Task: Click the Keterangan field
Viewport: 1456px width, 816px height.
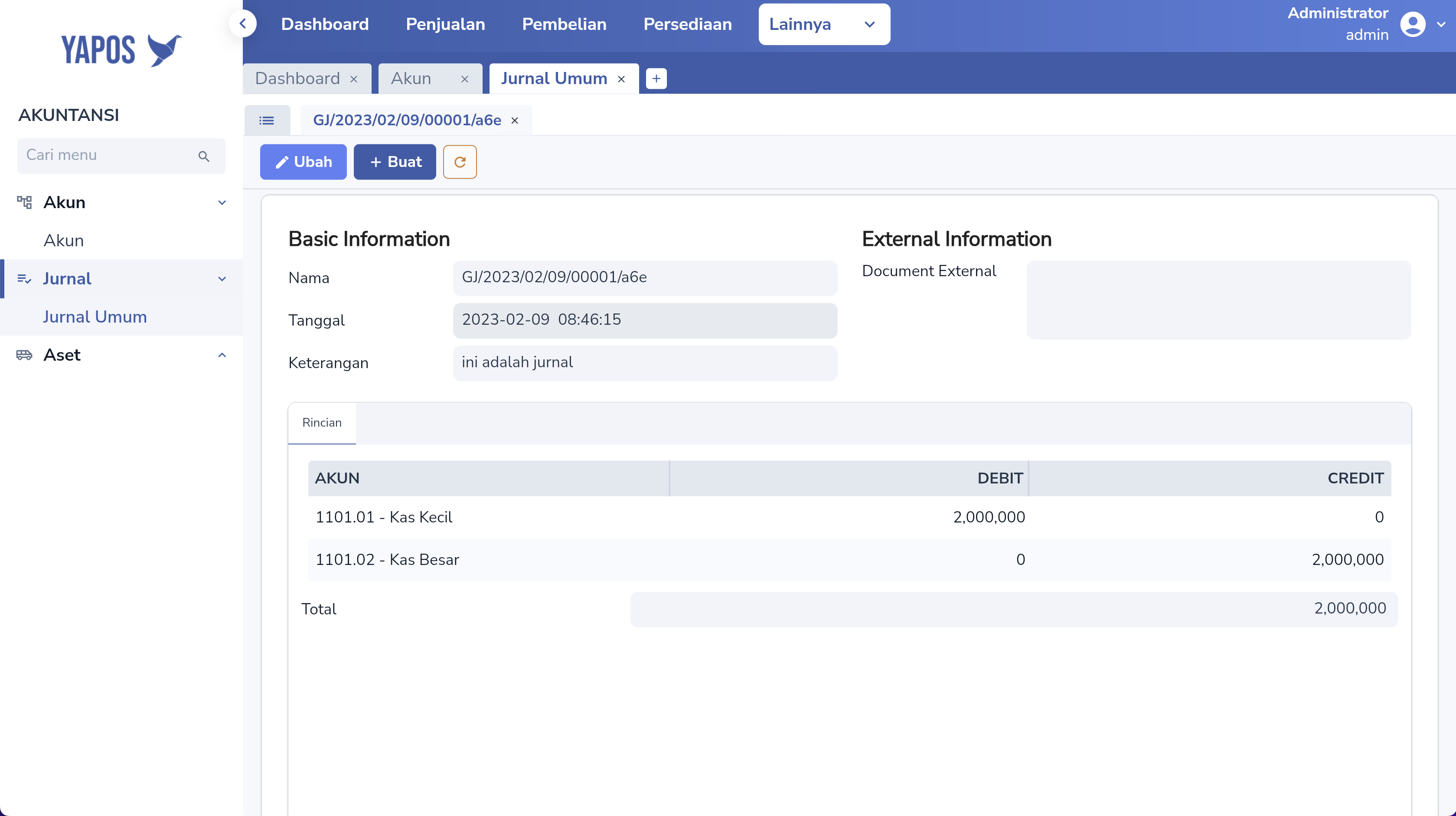Action: 645,363
